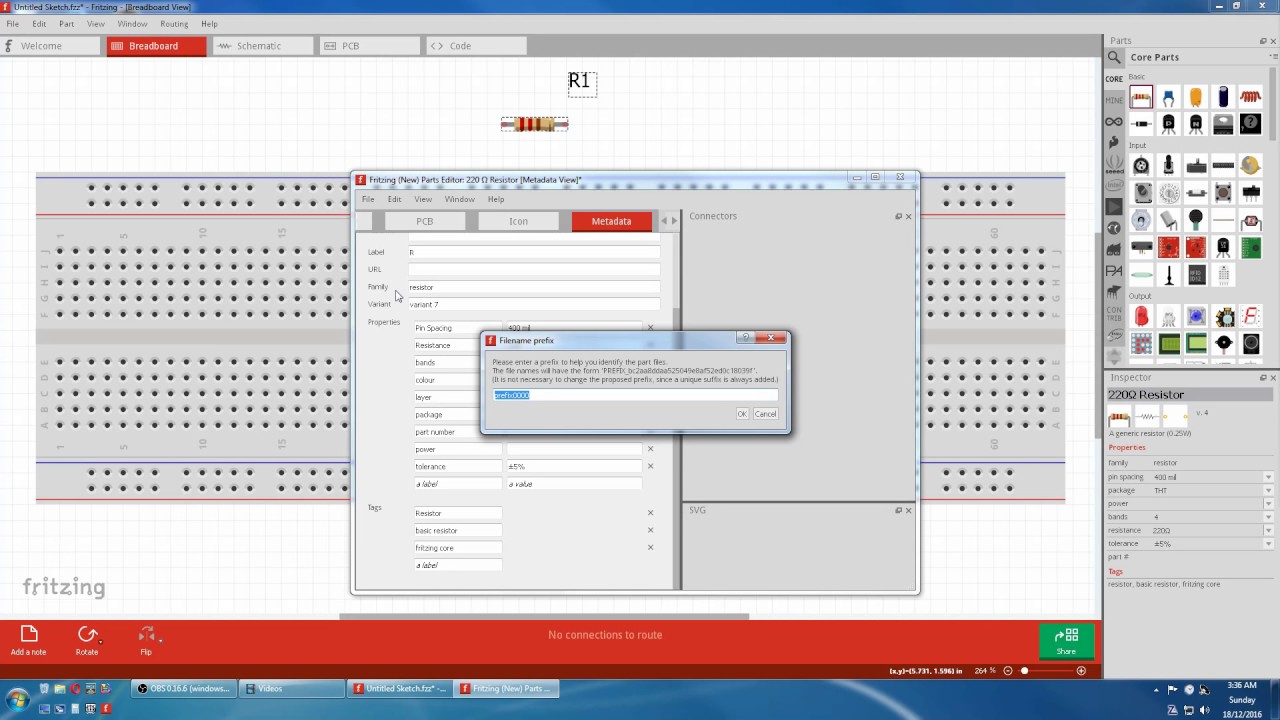This screenshot has width=1280, height=720.
Task: Open the Parts Editor Window menu
Action: [x=460, y=199]
